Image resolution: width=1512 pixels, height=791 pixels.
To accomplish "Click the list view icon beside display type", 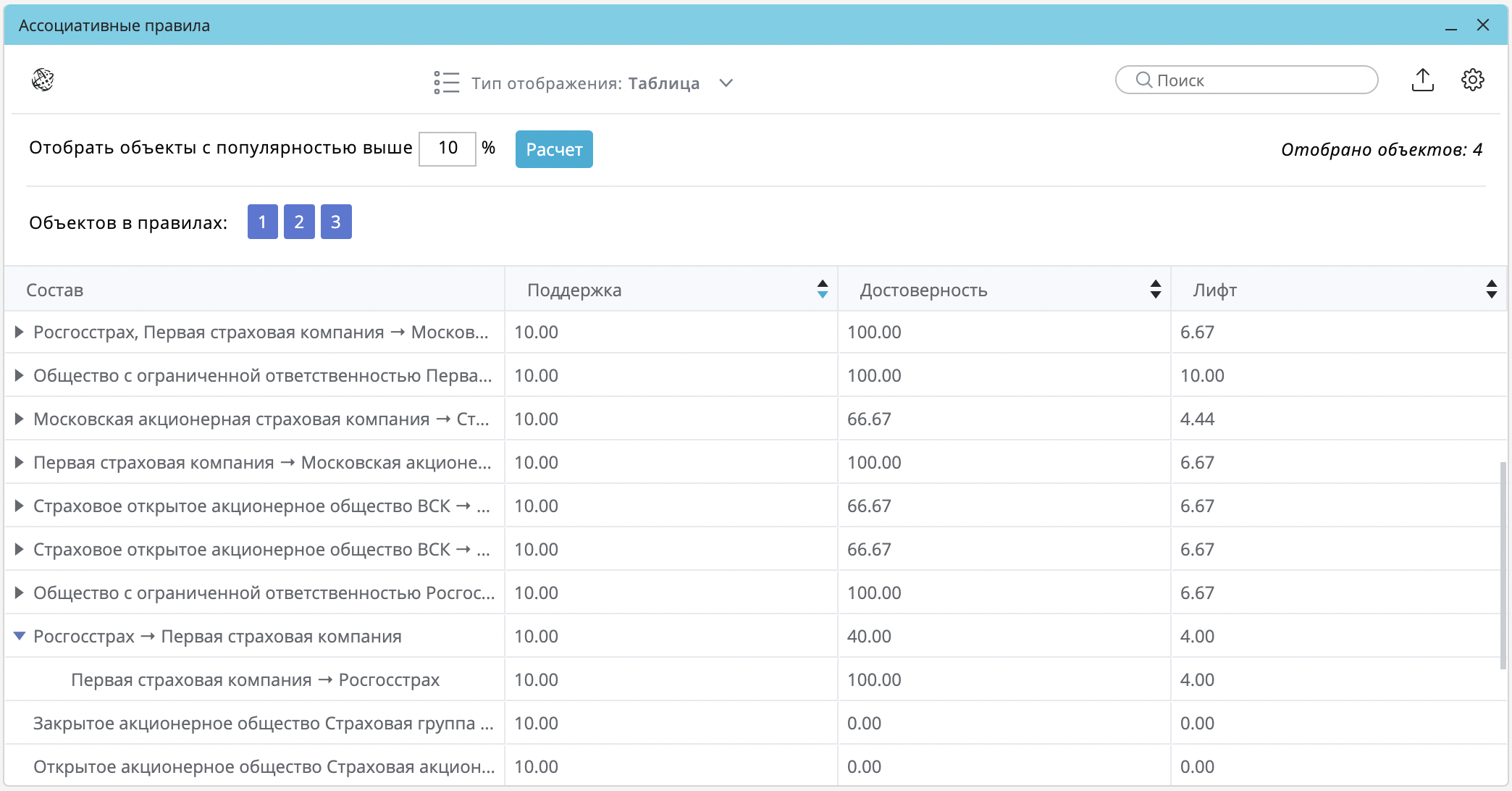I will coord(446,83).
